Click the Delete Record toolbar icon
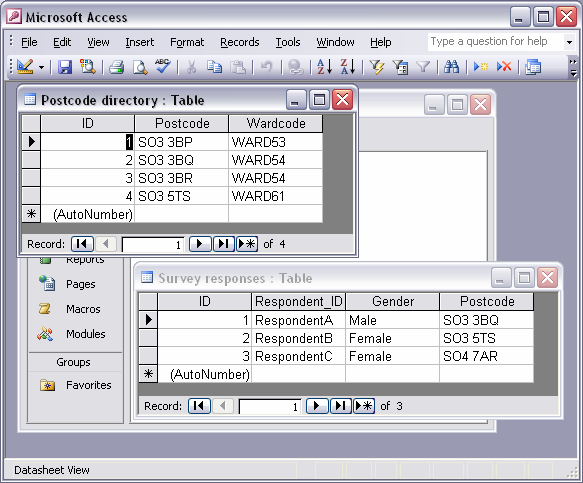 [504, 67]
